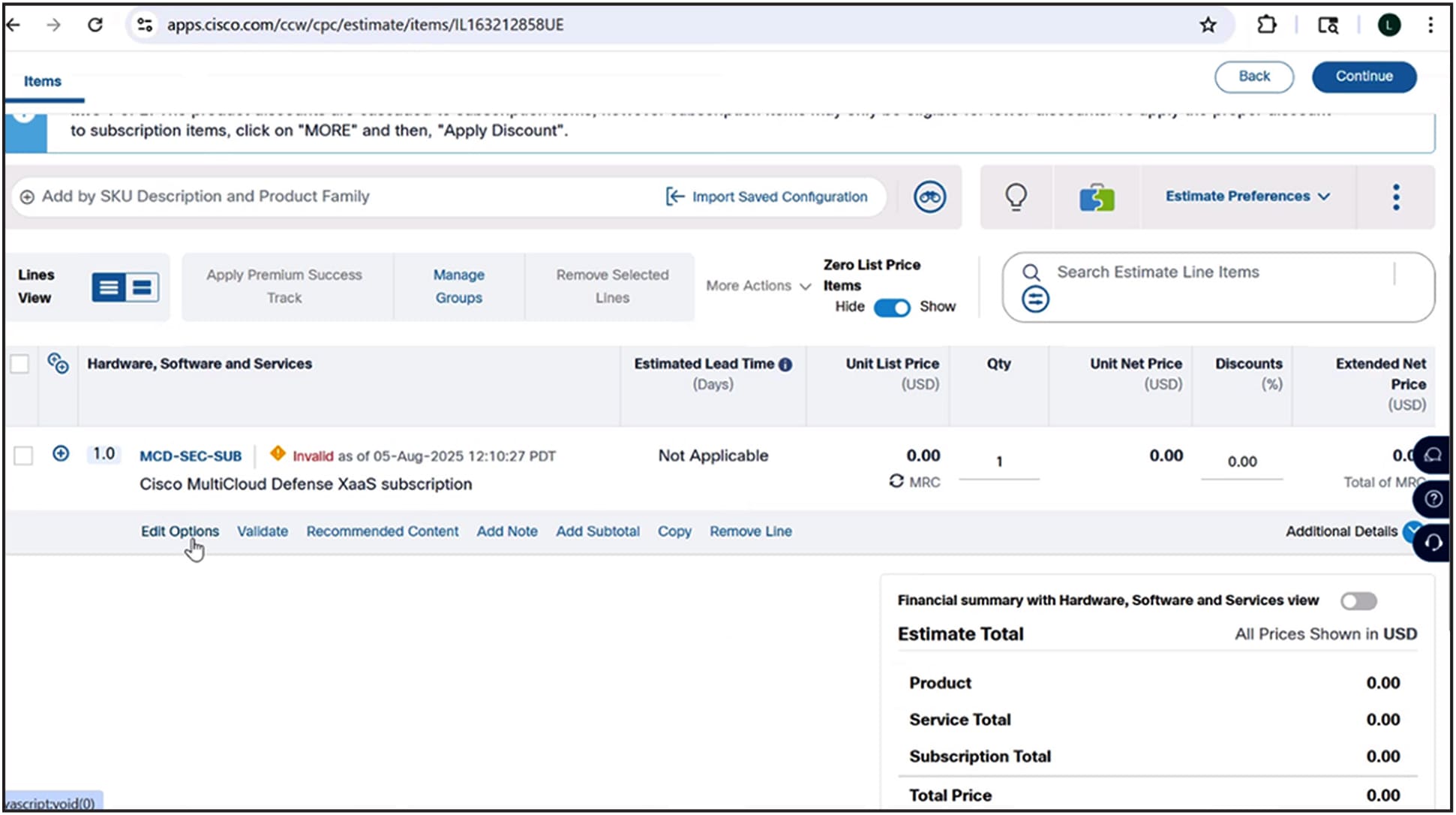This screenshot has width=1456, height=815.
Task: Open the filter icon under search
Action: (1035, 299)
